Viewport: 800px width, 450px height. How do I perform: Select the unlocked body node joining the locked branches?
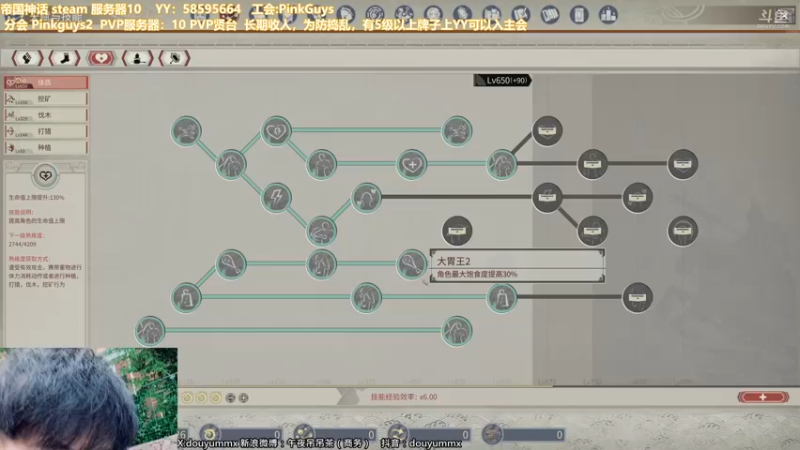[x=502, y=164]
